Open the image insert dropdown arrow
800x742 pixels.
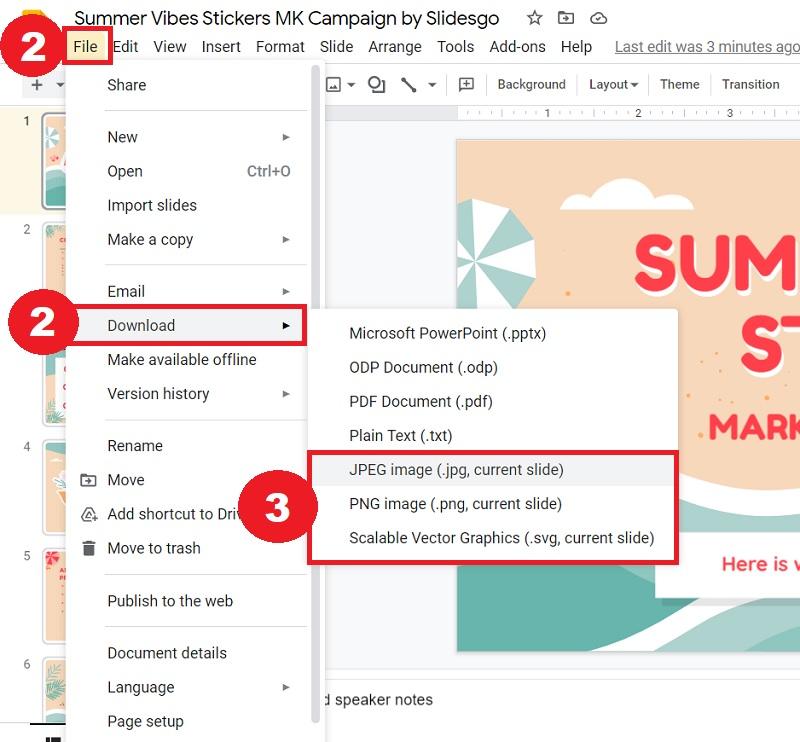pos(351,85)
